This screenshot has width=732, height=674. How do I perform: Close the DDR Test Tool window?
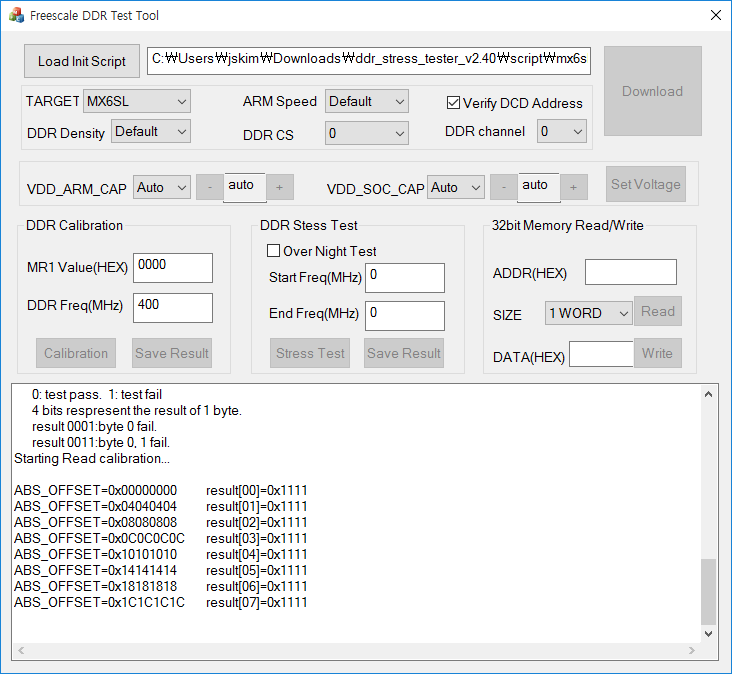[715, 15]
